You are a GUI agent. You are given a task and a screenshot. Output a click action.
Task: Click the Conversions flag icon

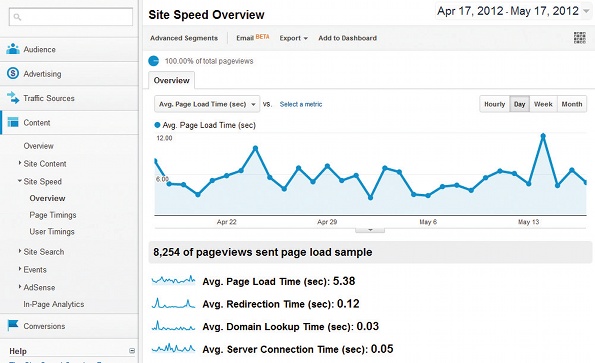click(x=13, y=325)
